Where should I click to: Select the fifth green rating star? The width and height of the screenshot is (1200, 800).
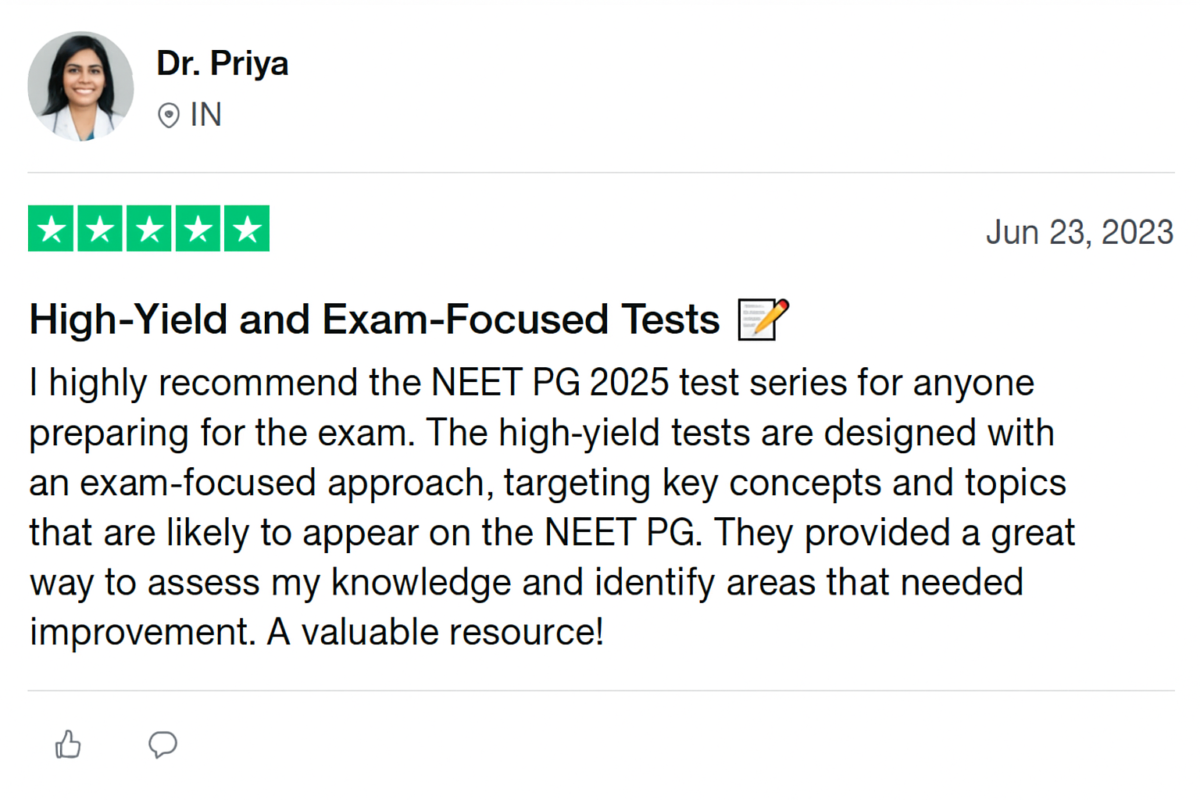click(x=246, y=228)
